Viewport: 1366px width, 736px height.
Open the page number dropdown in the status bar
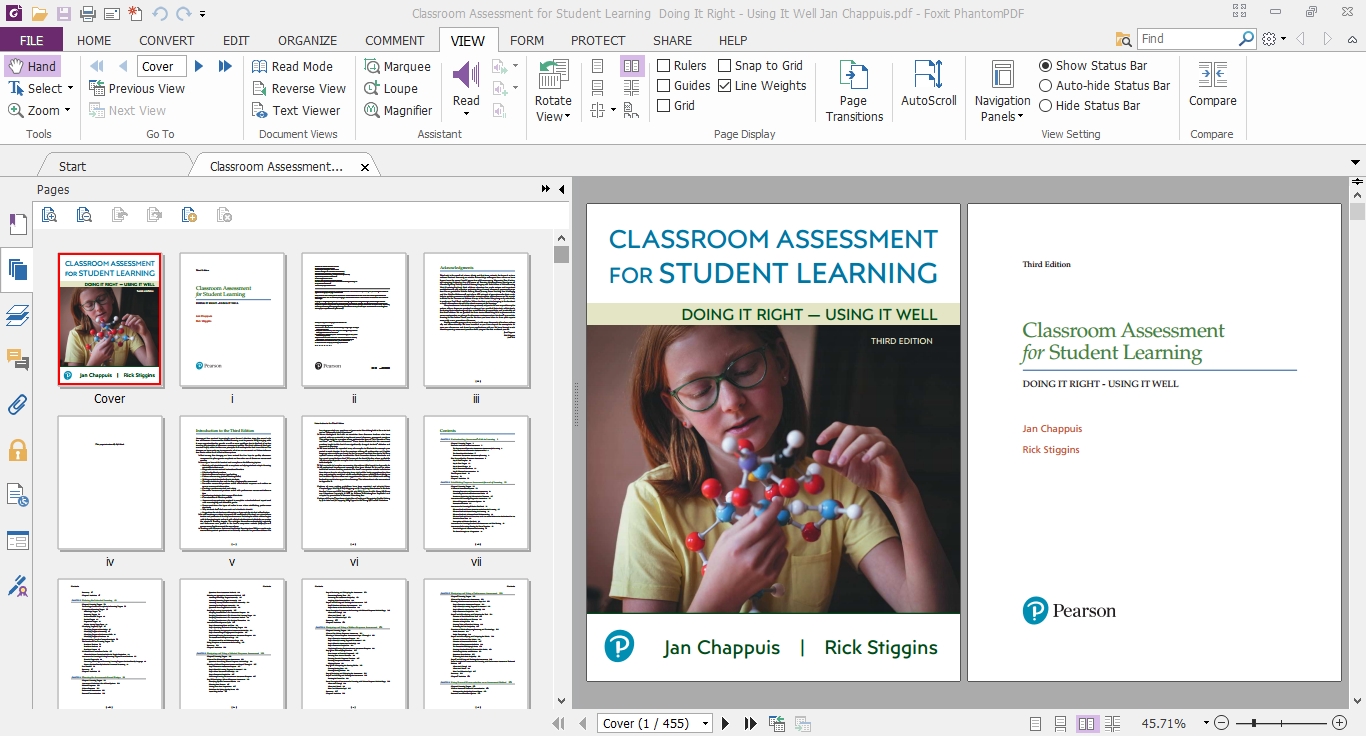706,723
